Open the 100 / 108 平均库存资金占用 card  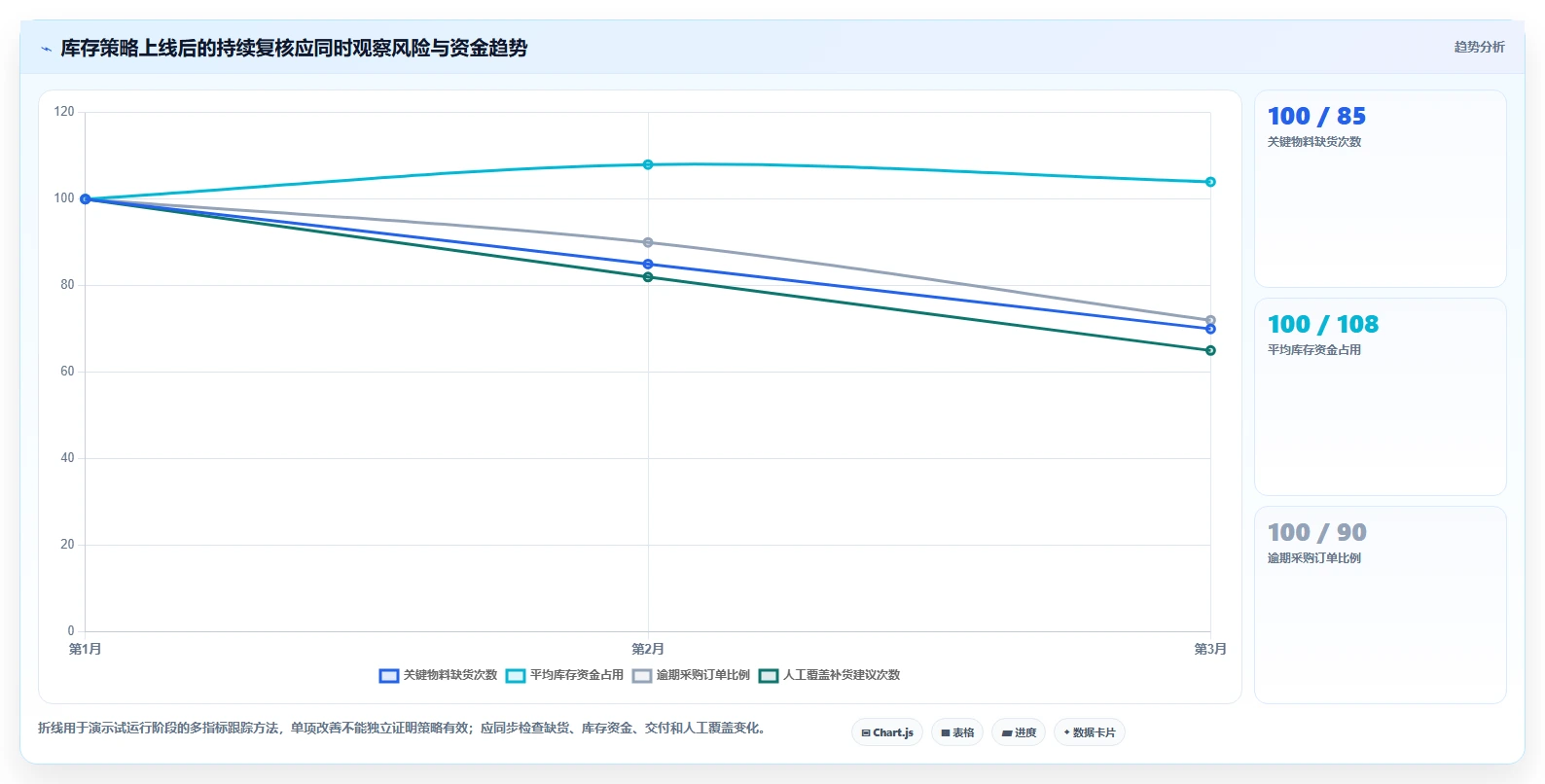(x=1381, y=397)
